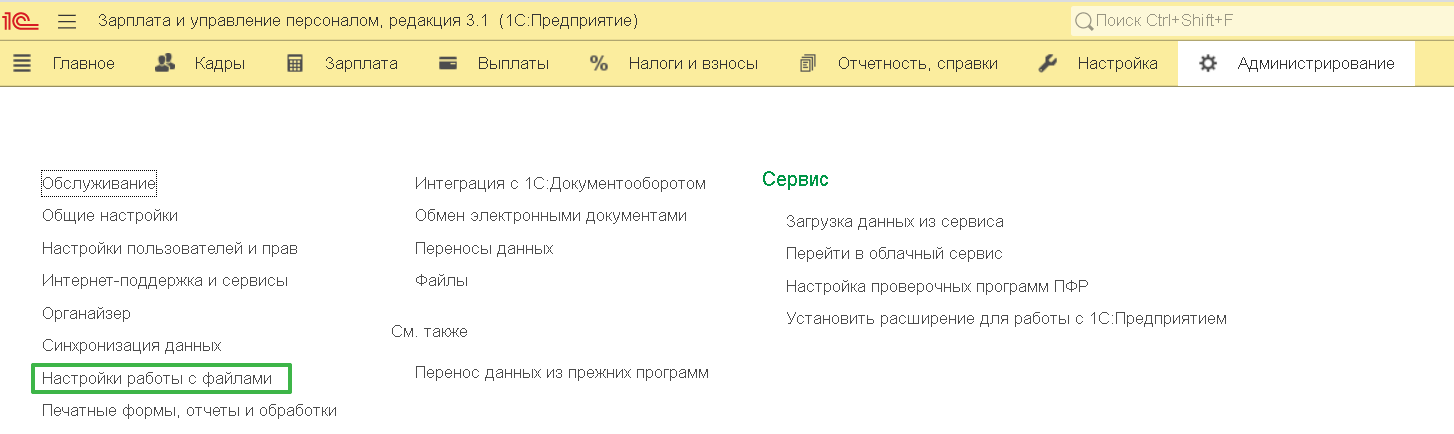Screen dimensions: 1454x434
Task: Open Загрузка данных из сервиса
Action: [x=895, y=221]
